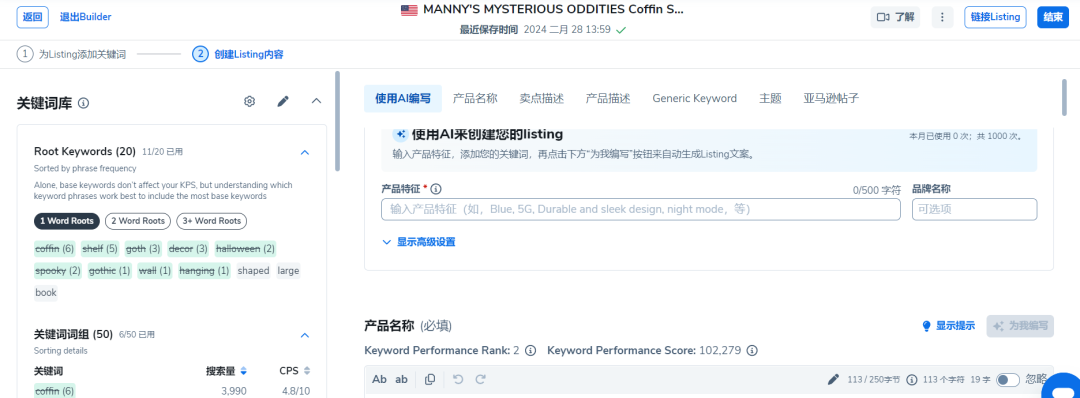
Task: Click the redo arrow in title toolbar
Action: click(481, 379)
